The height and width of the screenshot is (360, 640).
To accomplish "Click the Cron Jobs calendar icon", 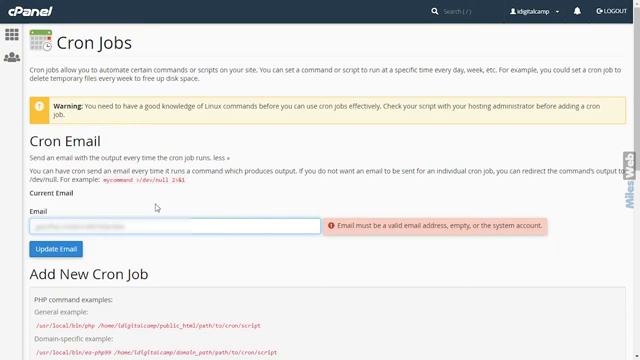I will [x=40, y=40].
